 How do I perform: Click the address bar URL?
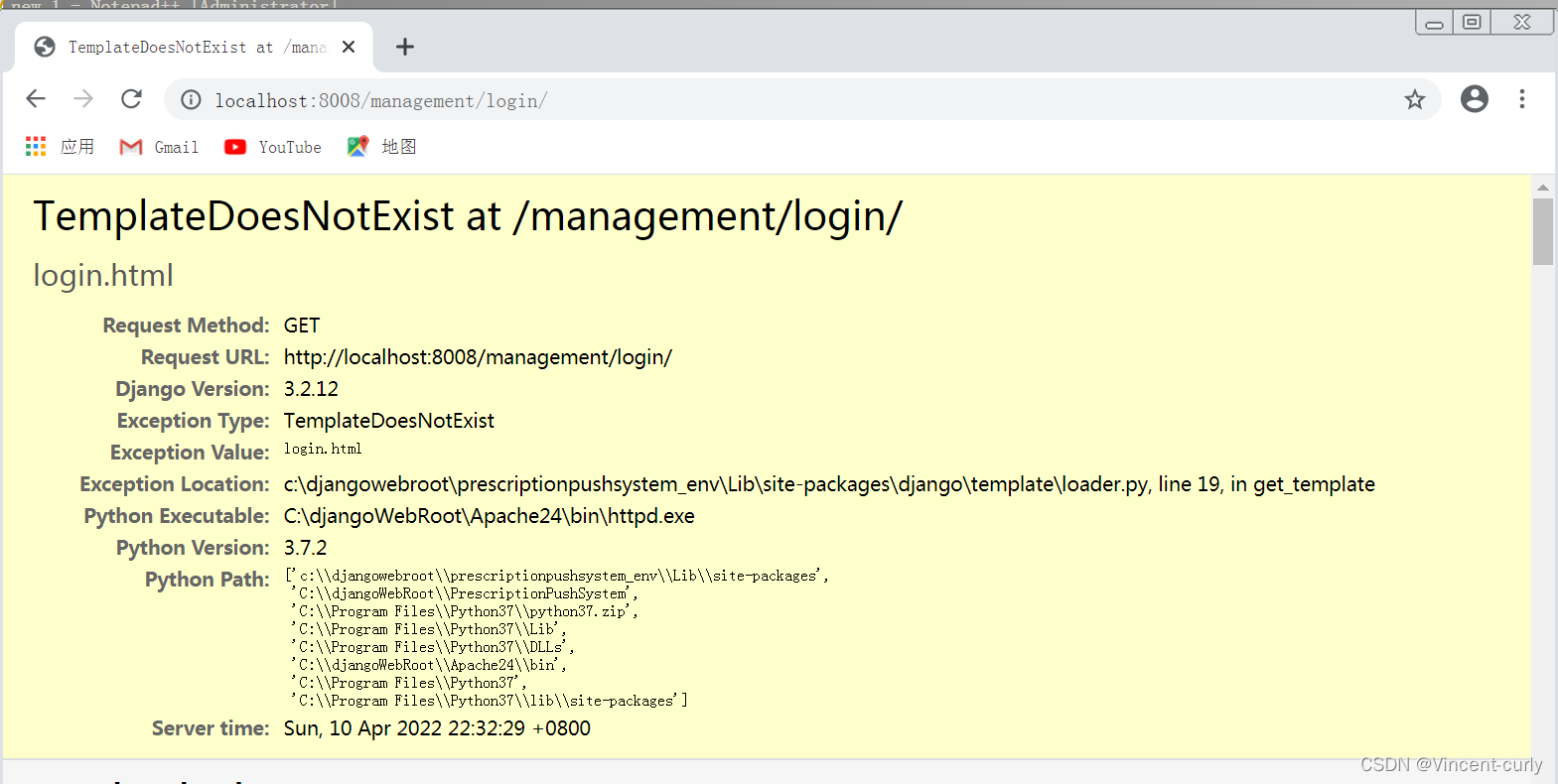[381, 100]
